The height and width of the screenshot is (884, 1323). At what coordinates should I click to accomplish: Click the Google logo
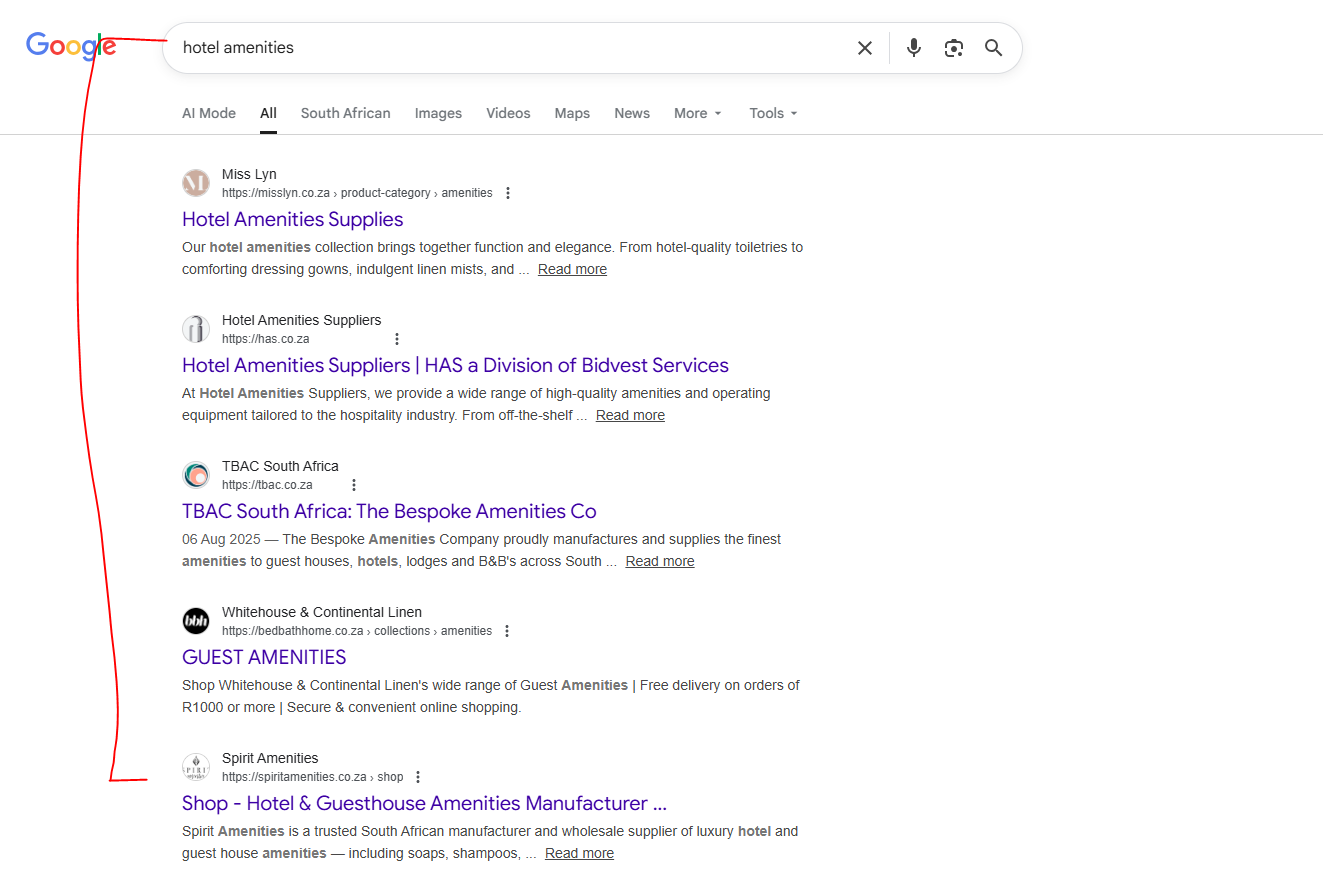[70, 46]
